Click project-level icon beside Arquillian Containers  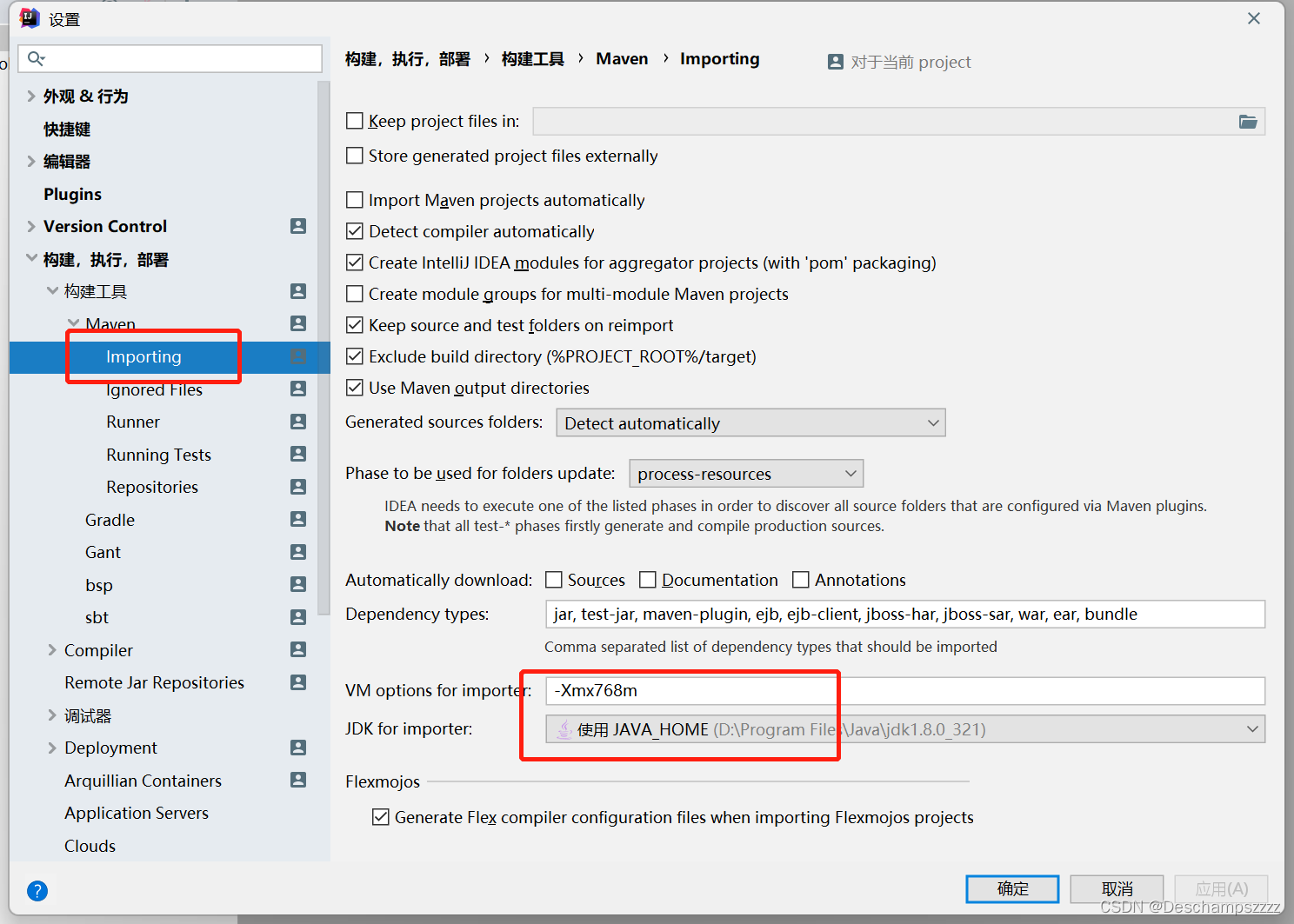[298, 780]
